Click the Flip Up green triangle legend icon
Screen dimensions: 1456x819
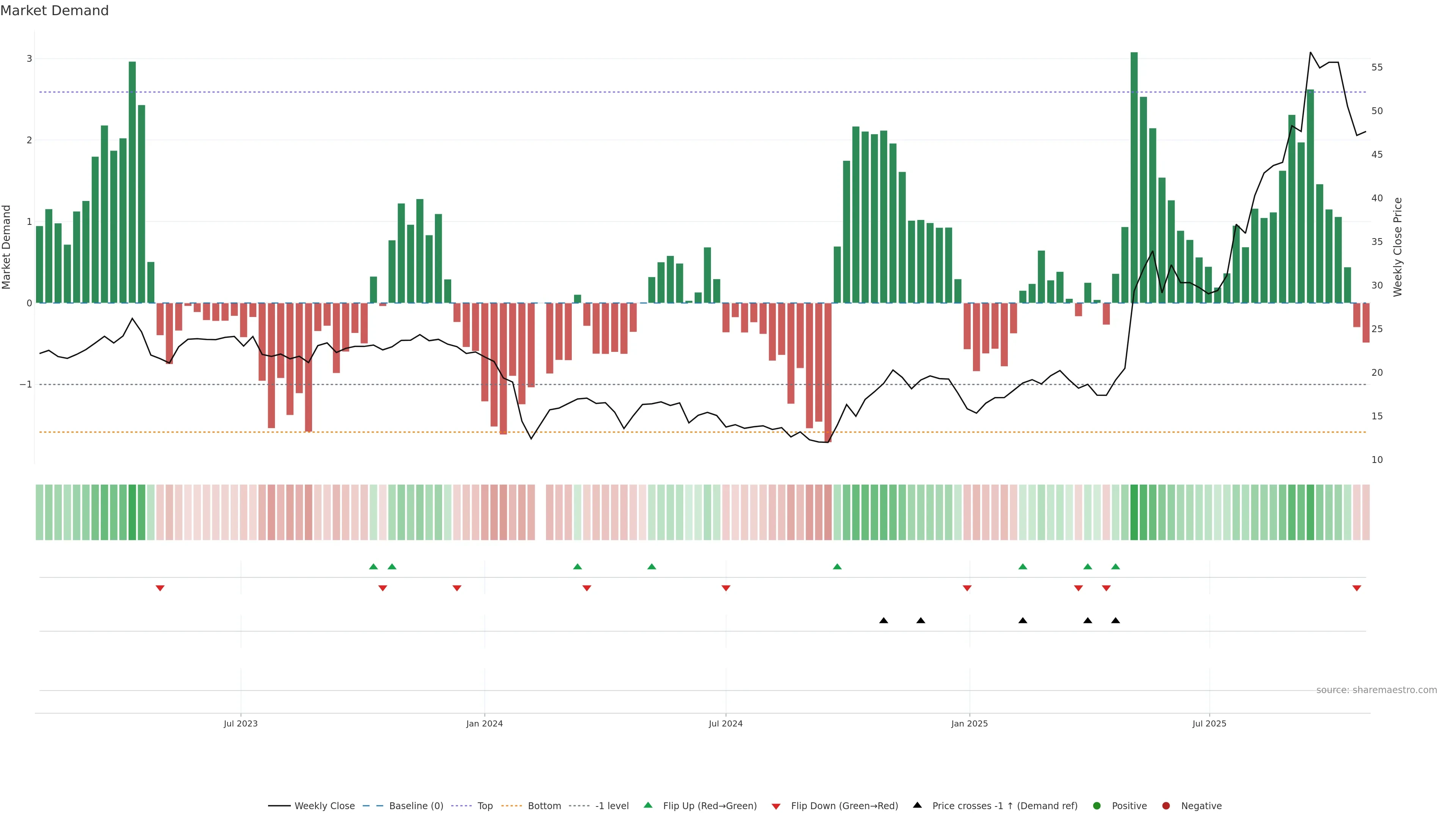648,805
